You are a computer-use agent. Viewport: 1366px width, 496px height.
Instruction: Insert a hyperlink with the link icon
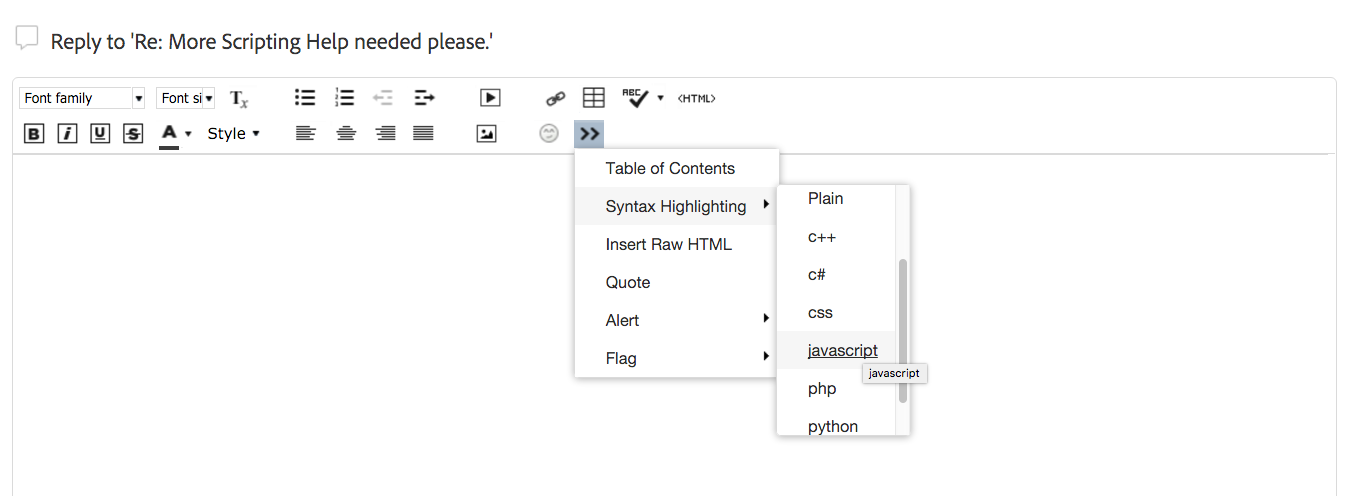[555, 98]
